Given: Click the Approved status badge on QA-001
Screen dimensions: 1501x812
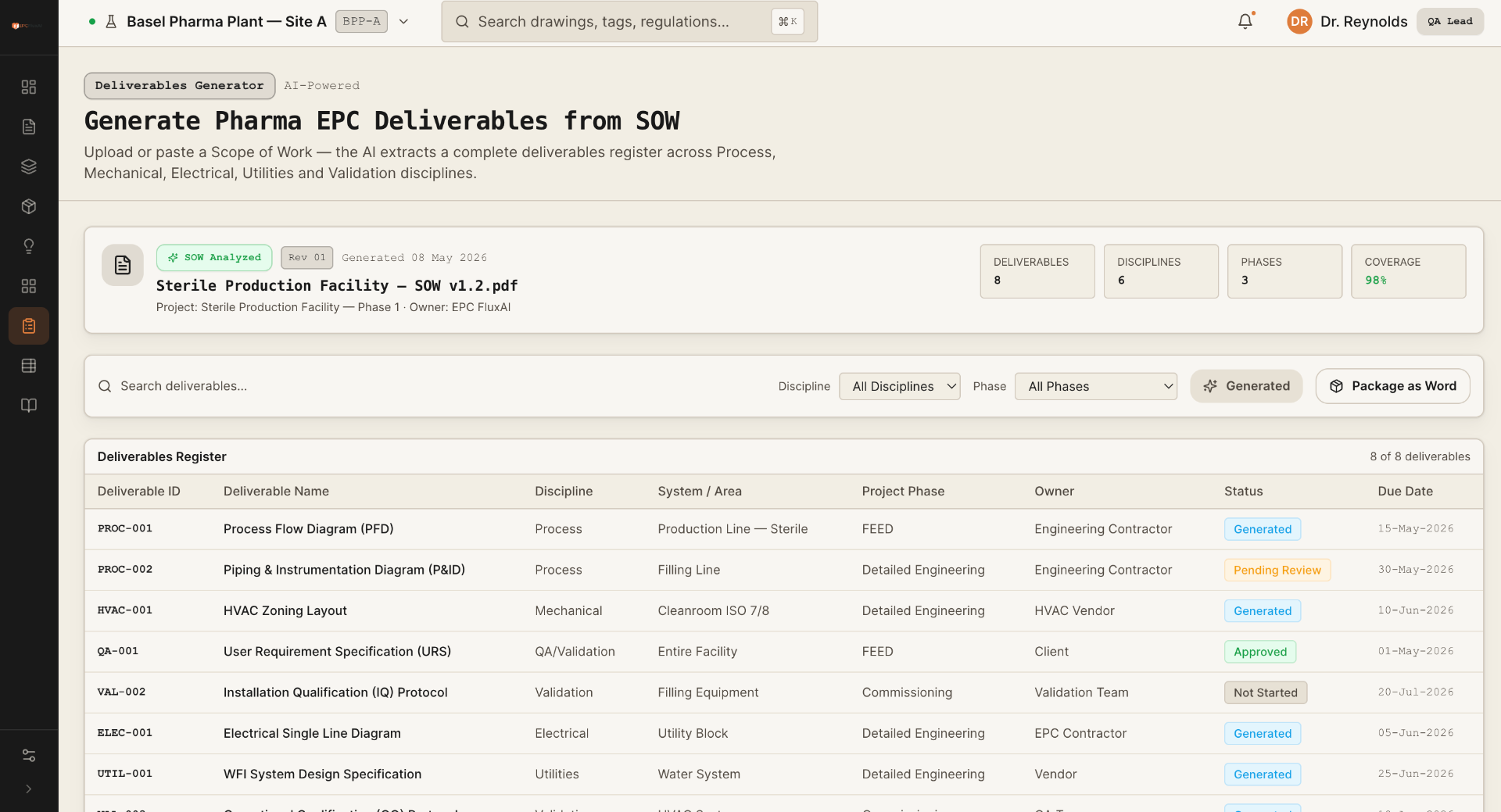Looking at the screenshot, I should pyautogui.click(x=1260, y=652).
